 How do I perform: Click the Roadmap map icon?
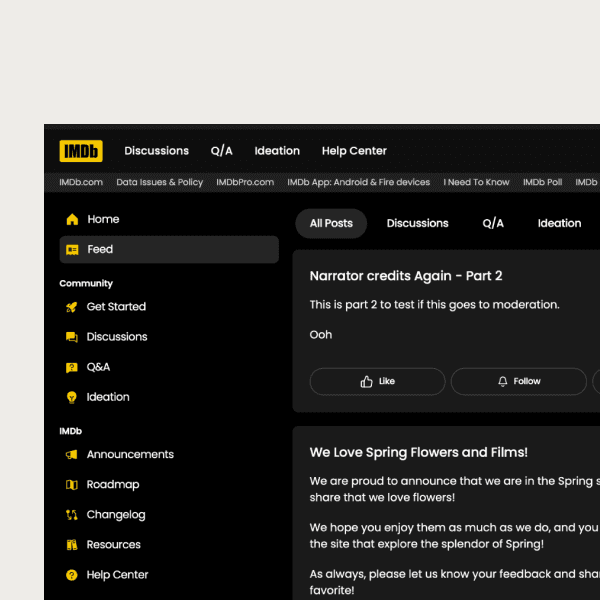(72, 485)
